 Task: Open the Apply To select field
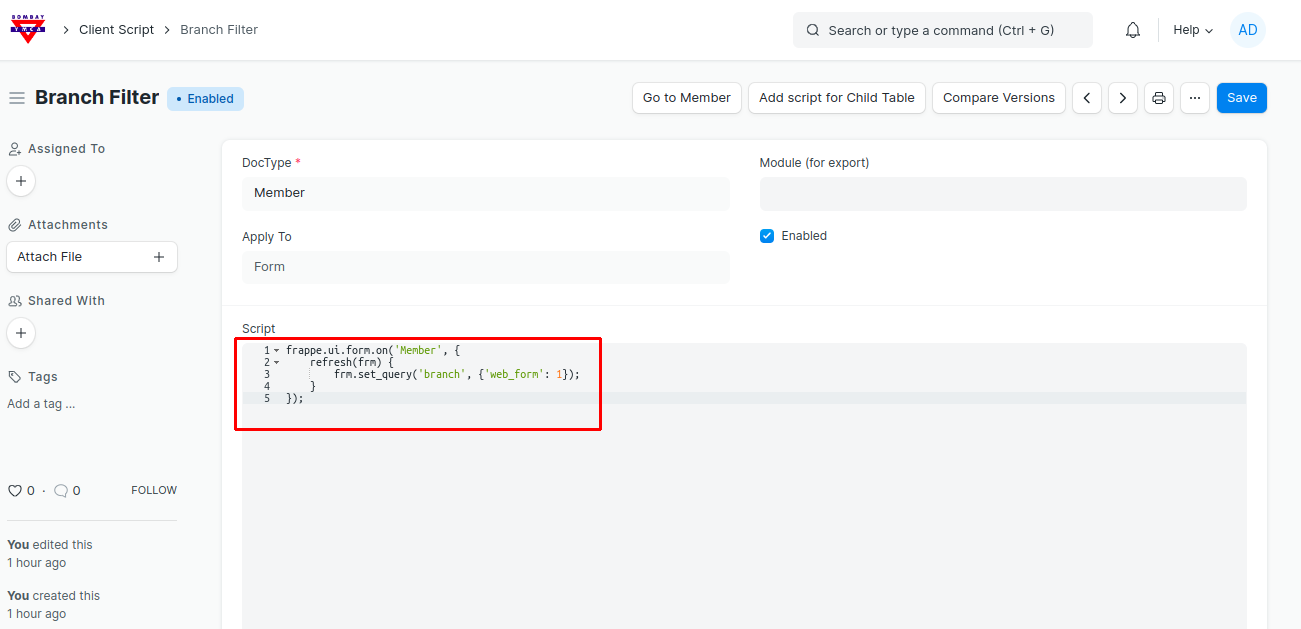pos(485,267)
